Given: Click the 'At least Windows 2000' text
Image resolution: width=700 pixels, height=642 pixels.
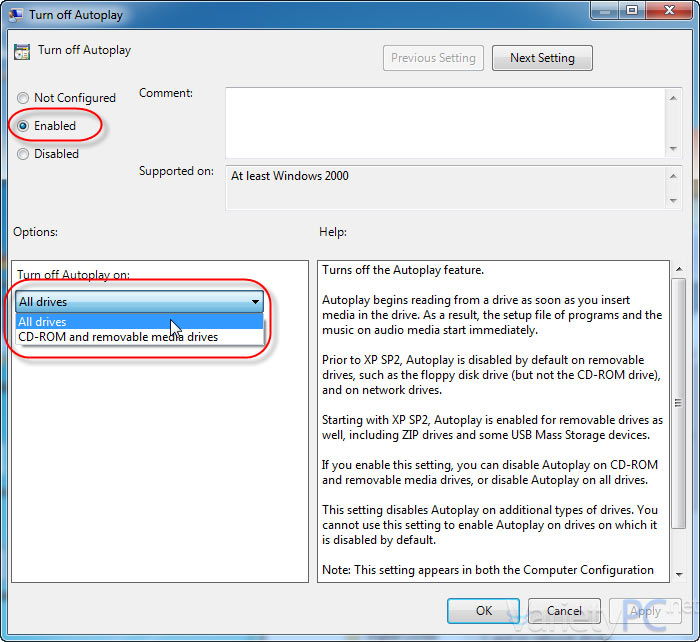Looking at the screenshot, I should [x=290, y=176].
